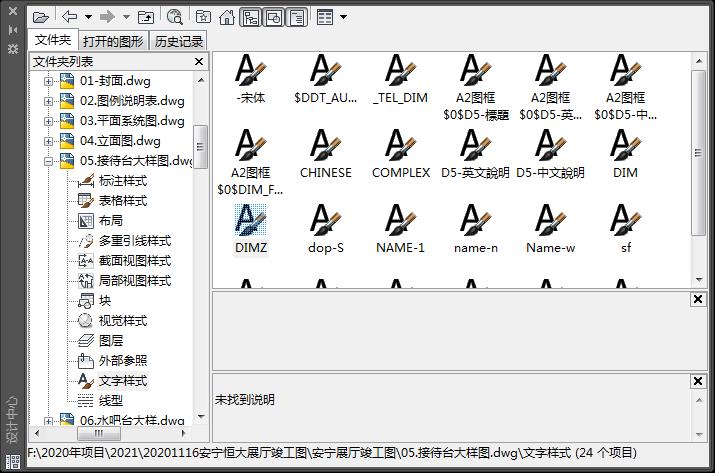Screen dimensions: 715x473
Task: Click the Home icon
Action: [227, 17]
